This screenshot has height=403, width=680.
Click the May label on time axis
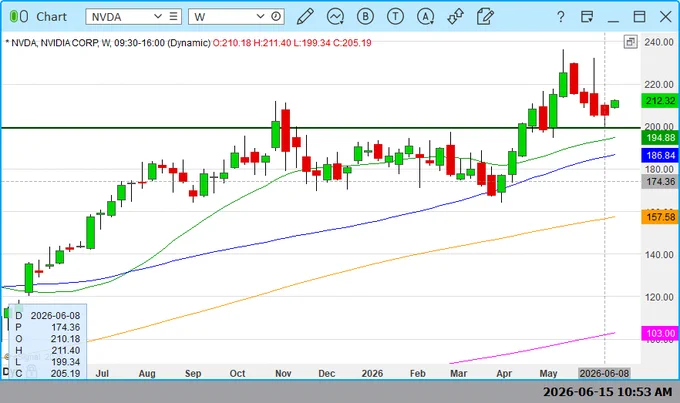pyautogui.click(x=548, y=374)
